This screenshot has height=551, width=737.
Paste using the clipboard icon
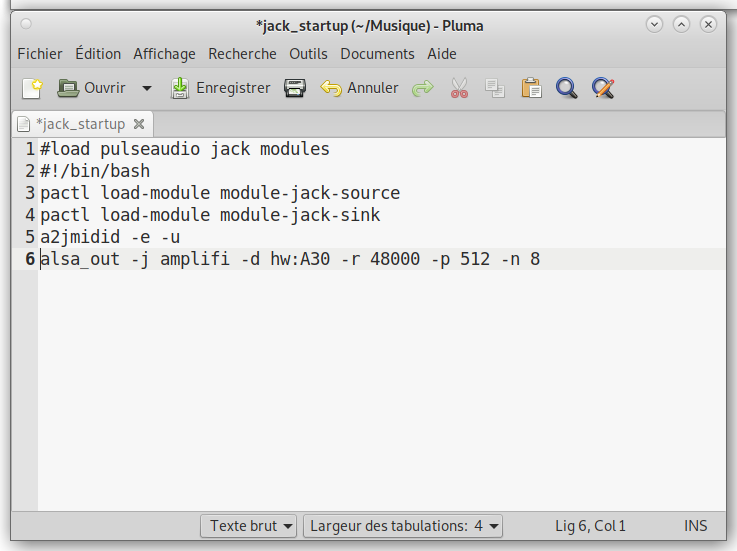coord(531,88)
